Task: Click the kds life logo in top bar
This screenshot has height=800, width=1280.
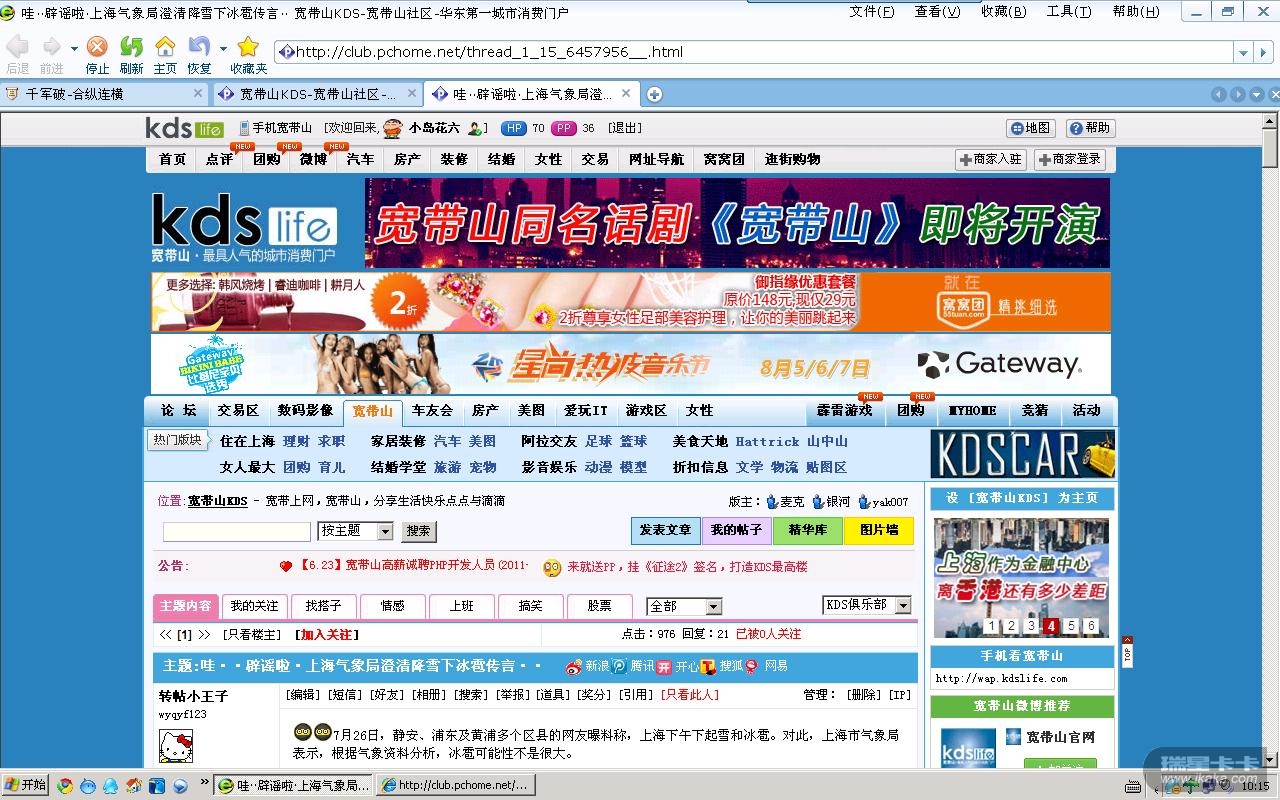Action: tap(185, 128)
